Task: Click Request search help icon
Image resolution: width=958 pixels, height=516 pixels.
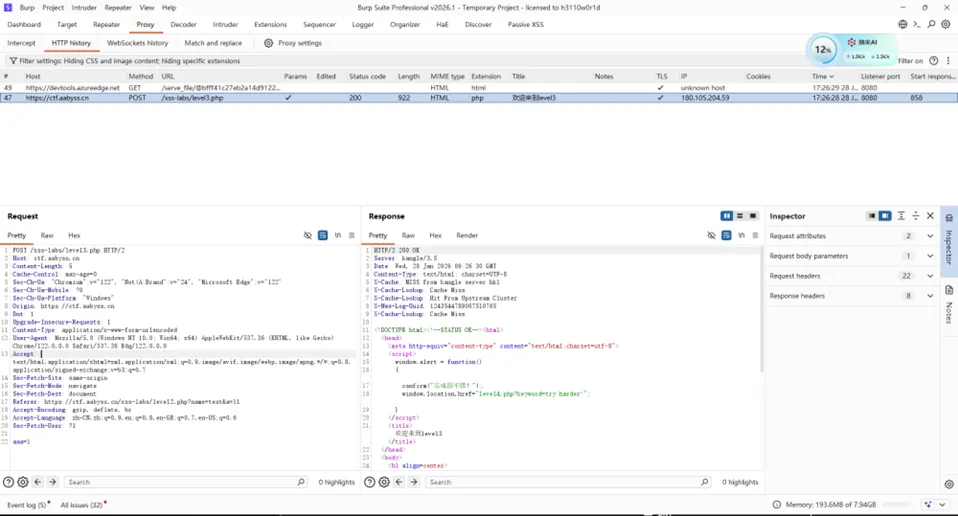Action: pyautogui.click(x=8, y=482)
